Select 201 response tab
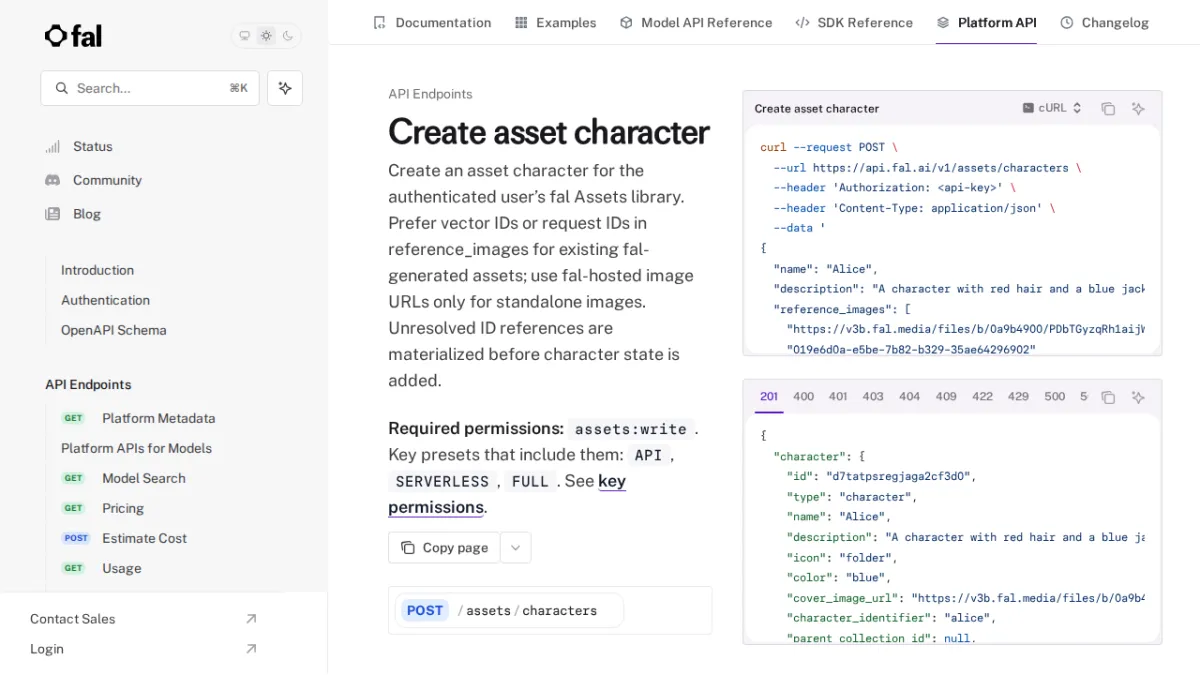The image size is (1200, 675). (769, 397)
